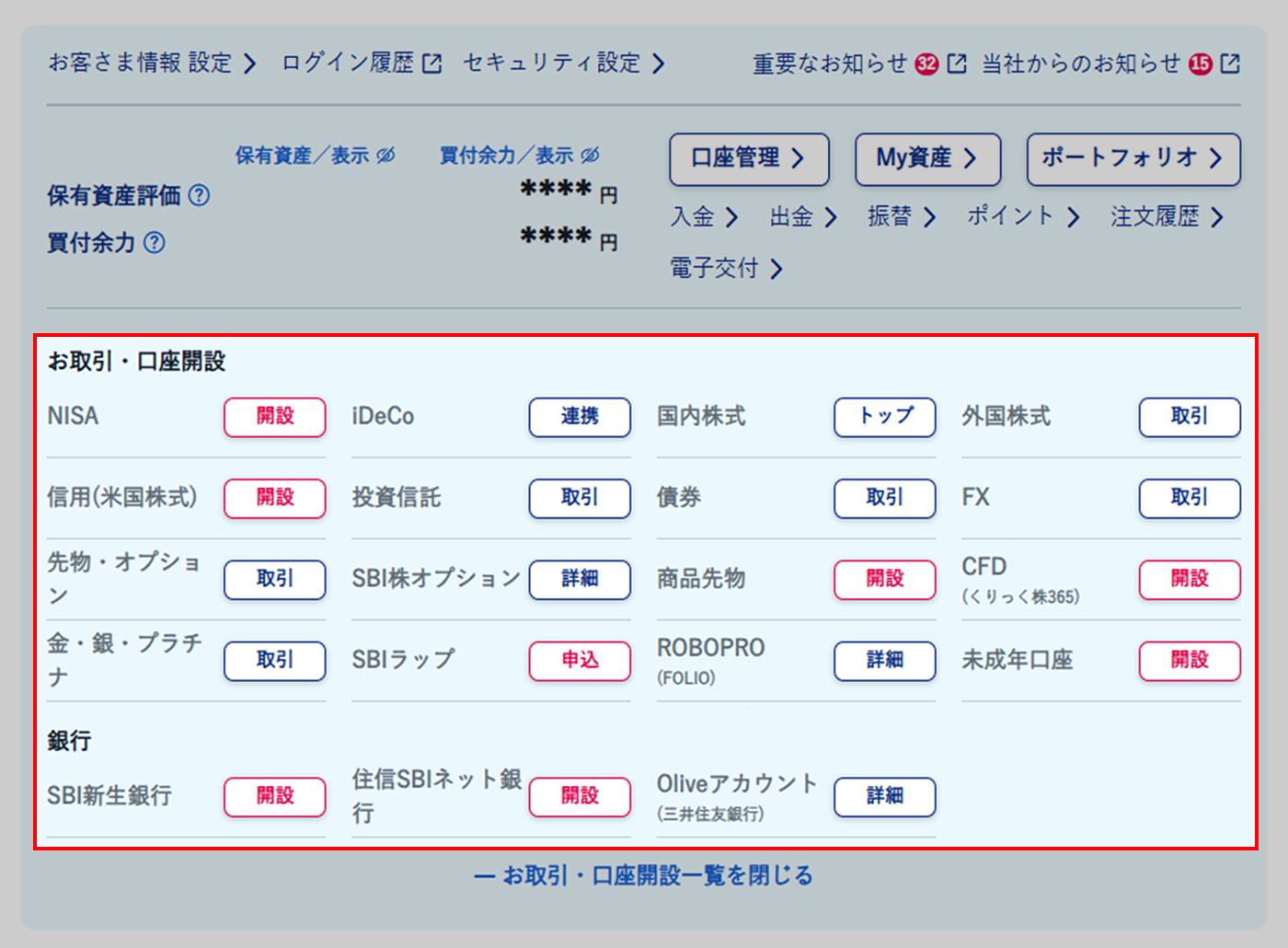Screen dimensions: 1288x948
Task: Open the 口座管理 menu button
Action: click(x=749, y=159)
